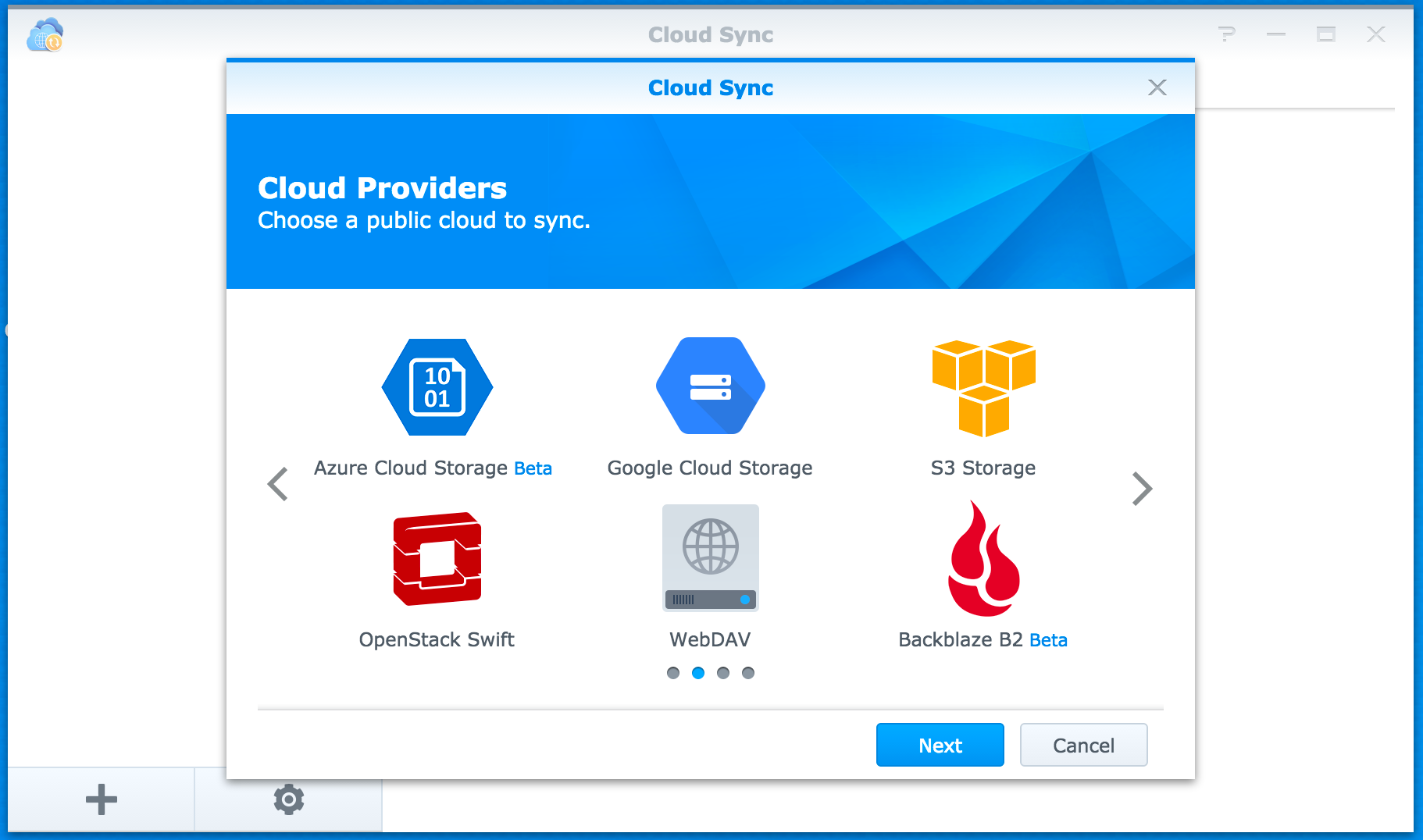The width and height of the screenshot is (1423, 840).
Task: Click the Backblaze B2 Beta label
Action: pyautogui.click(x=983, y=639)
